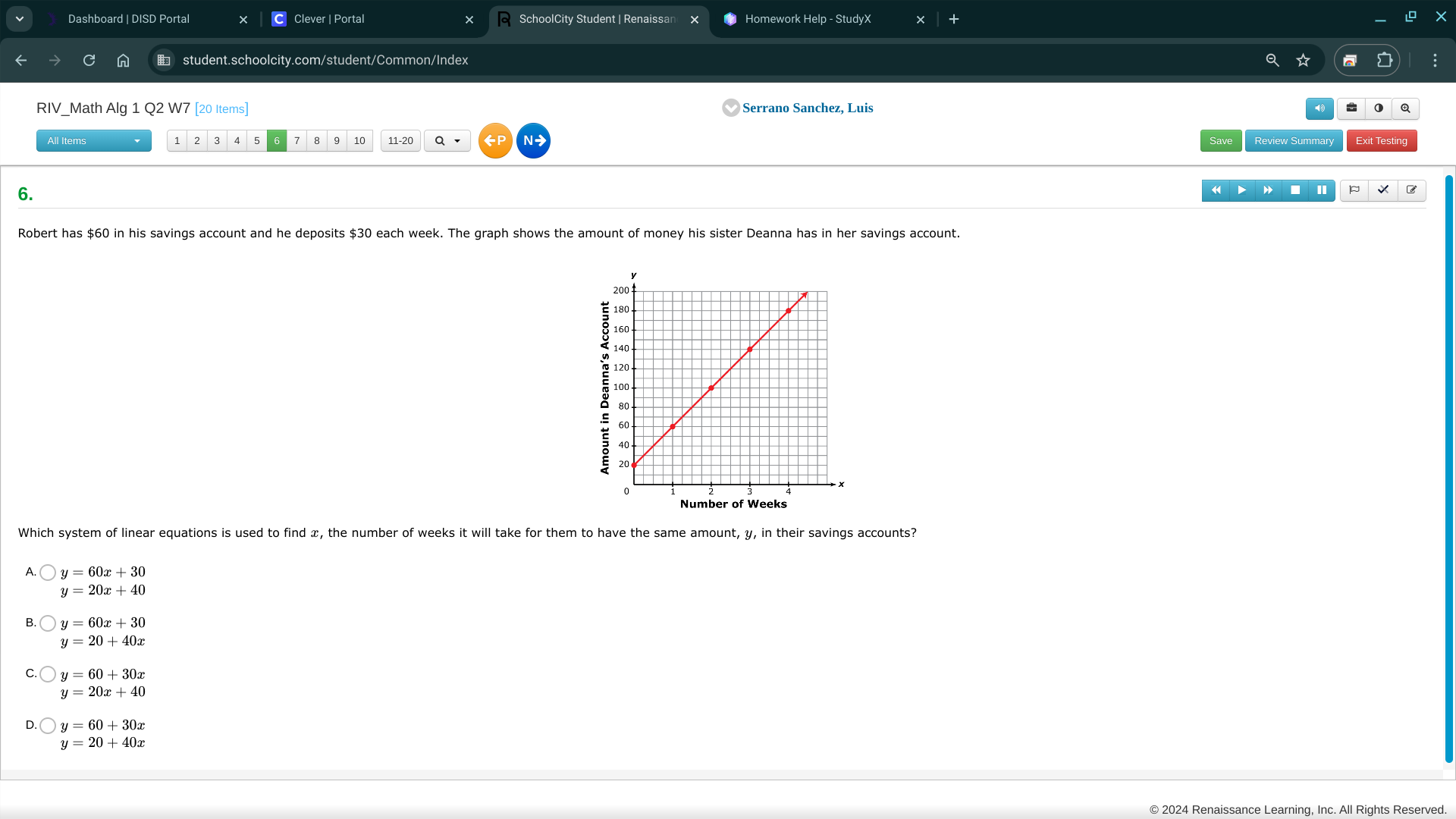
Task: Open the Chrome three-dot menu
Action: (1435, 60)
